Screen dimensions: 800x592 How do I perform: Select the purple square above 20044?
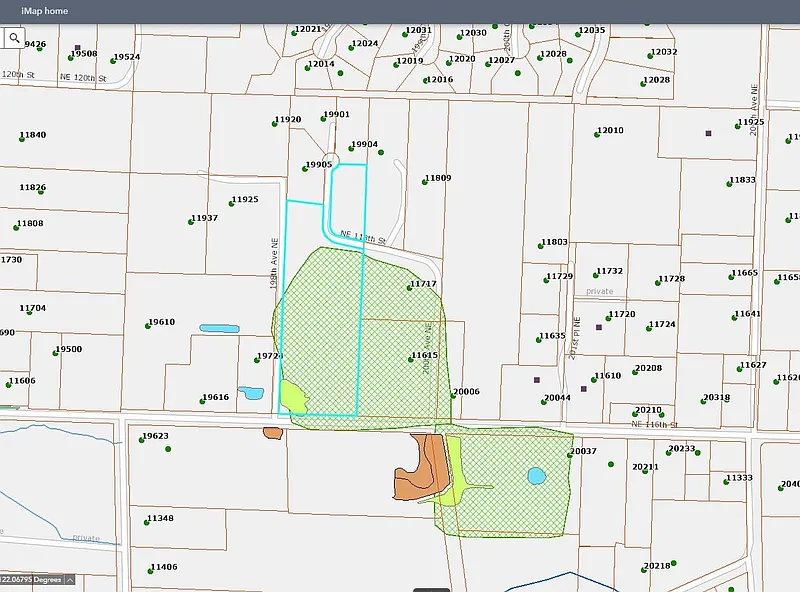pos(537,380)
